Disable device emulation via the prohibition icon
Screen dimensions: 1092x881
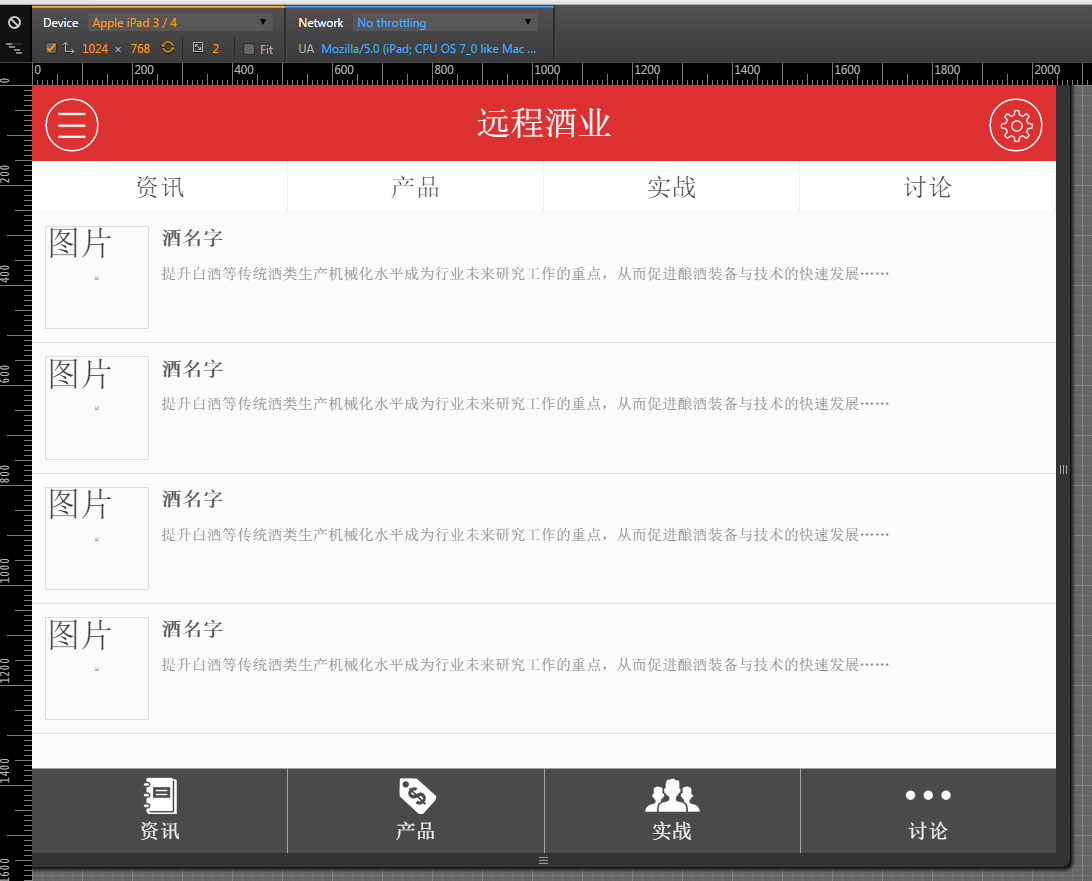coord(14,22)
